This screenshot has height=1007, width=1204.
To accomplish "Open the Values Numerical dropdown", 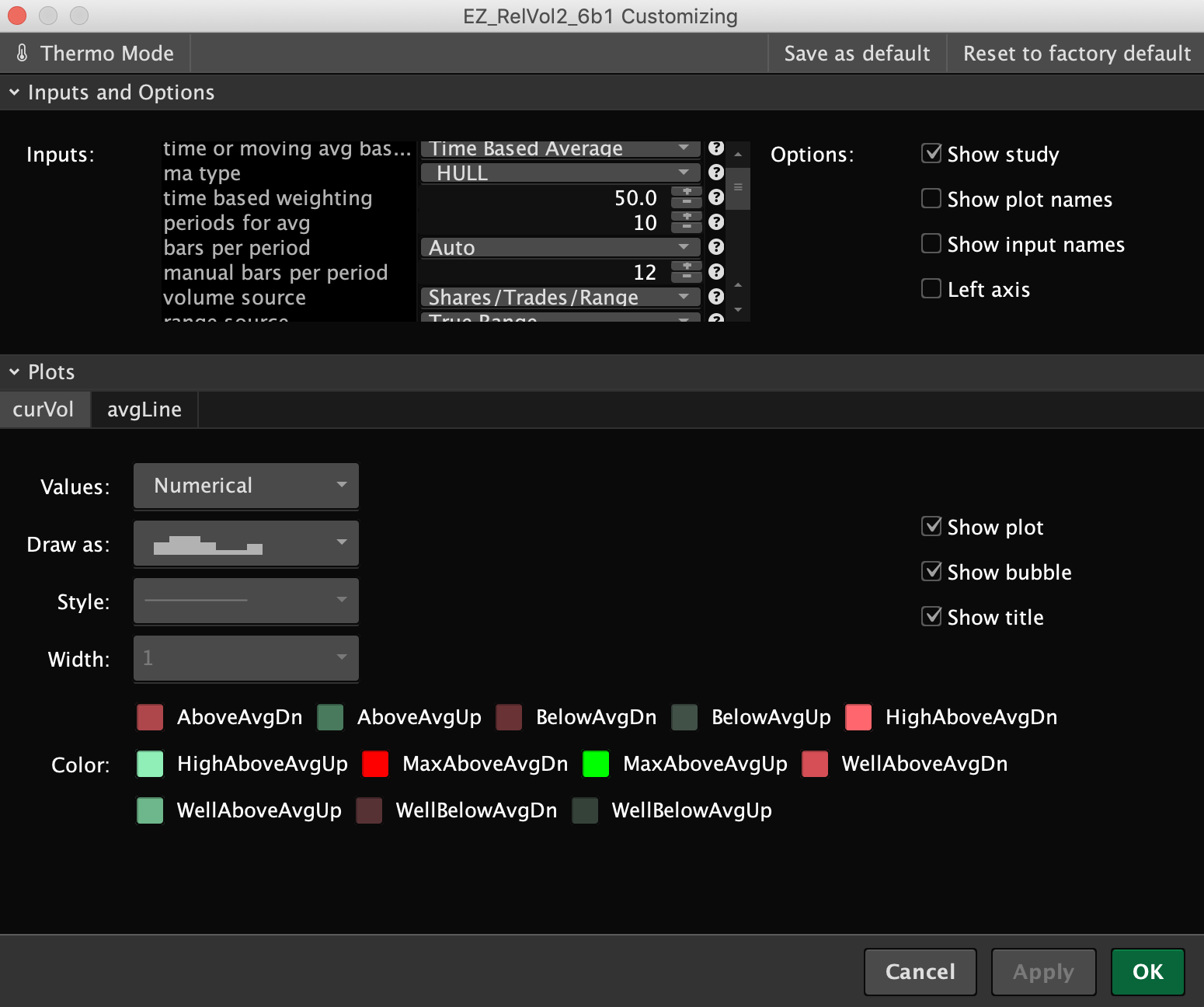I will click(x=246, y=486).
